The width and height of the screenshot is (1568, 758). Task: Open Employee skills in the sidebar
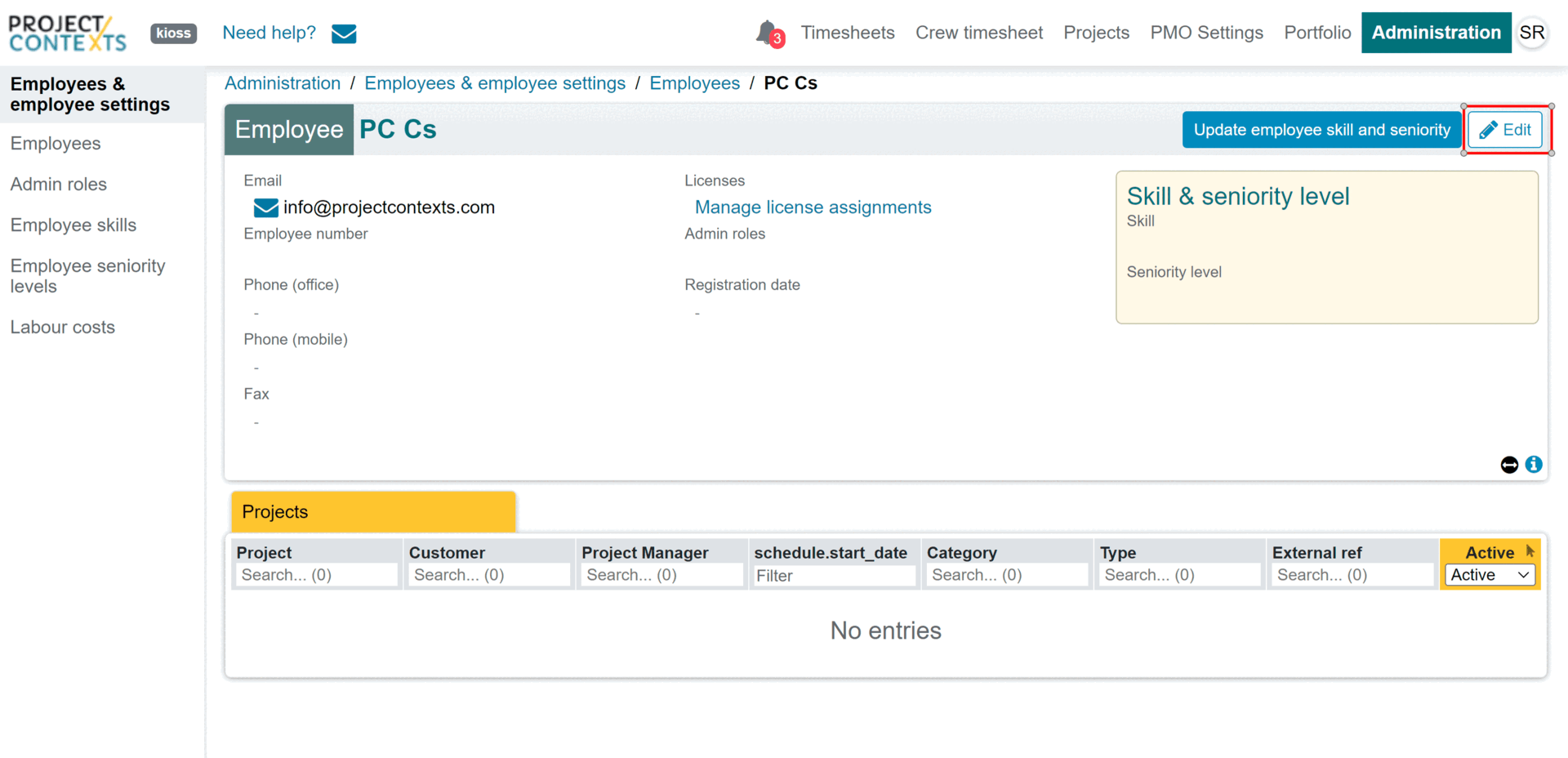pos(73,225)
